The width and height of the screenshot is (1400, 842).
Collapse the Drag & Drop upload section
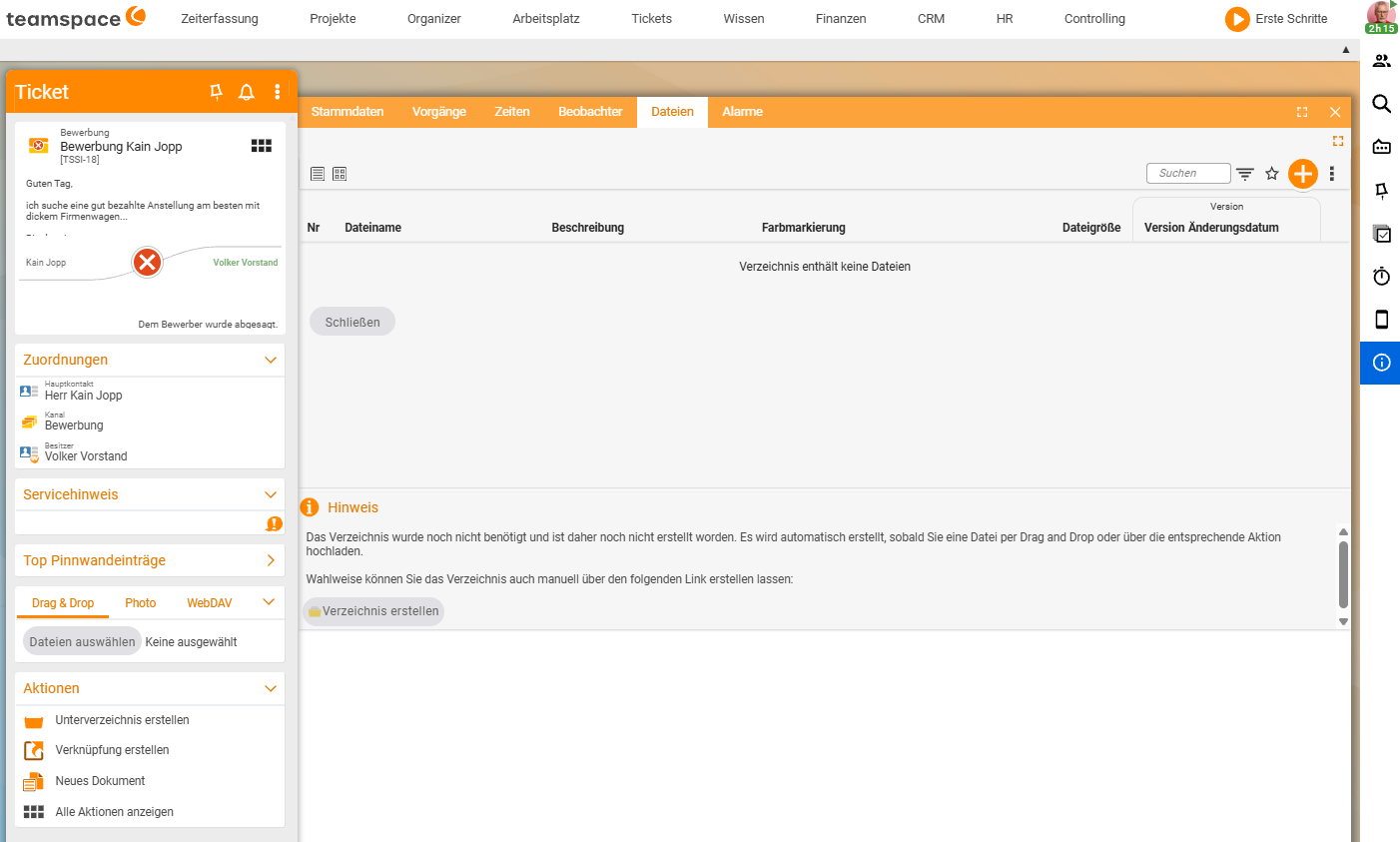click(269, 602)
